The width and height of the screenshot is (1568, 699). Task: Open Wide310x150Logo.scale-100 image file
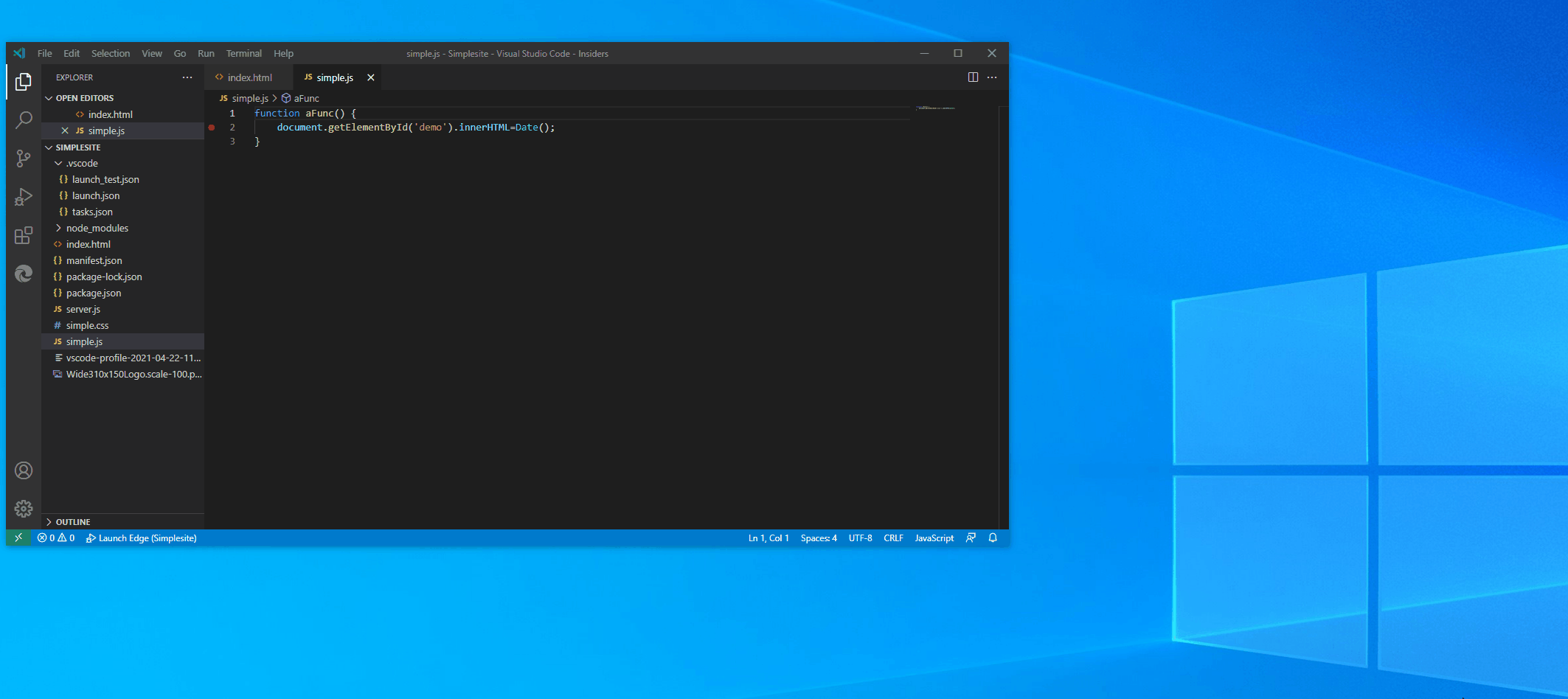point(122,374)
